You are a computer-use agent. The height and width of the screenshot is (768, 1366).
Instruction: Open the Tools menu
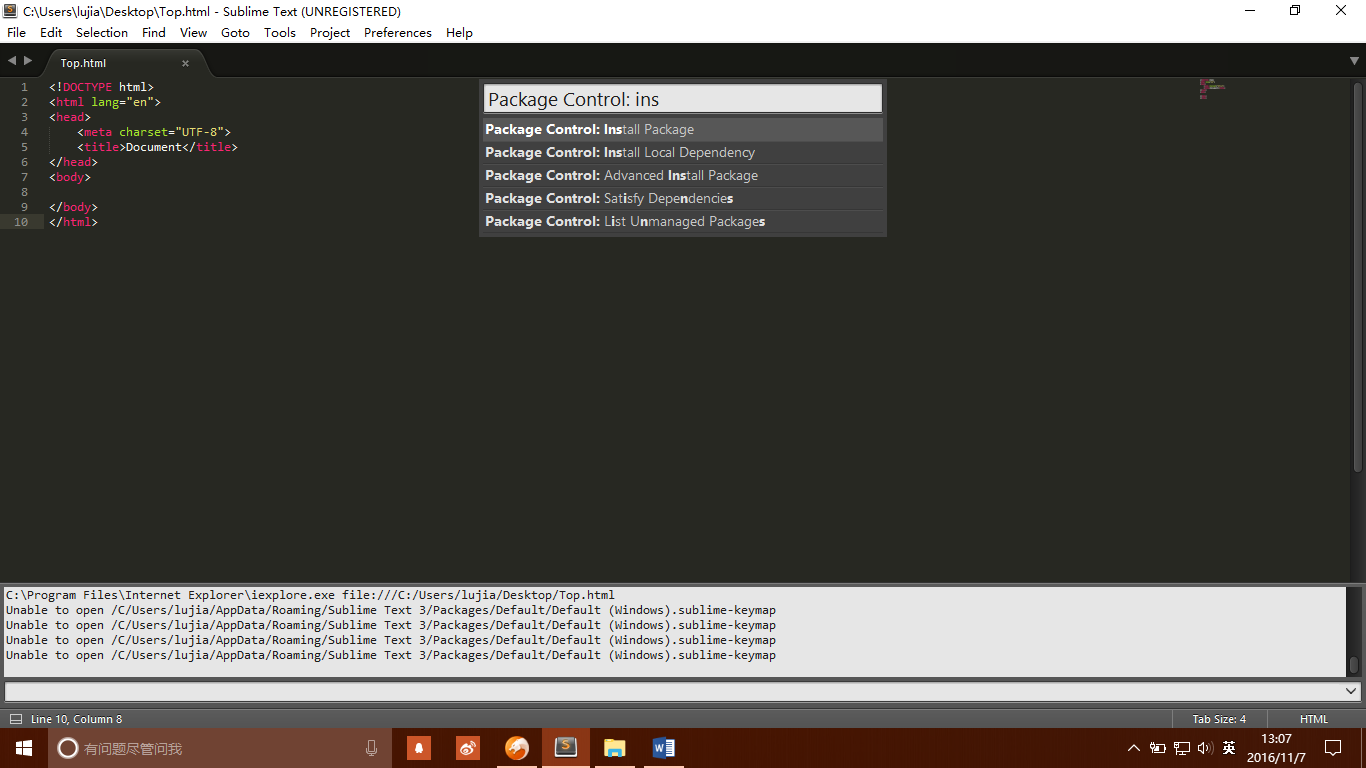tap(280, 32)
